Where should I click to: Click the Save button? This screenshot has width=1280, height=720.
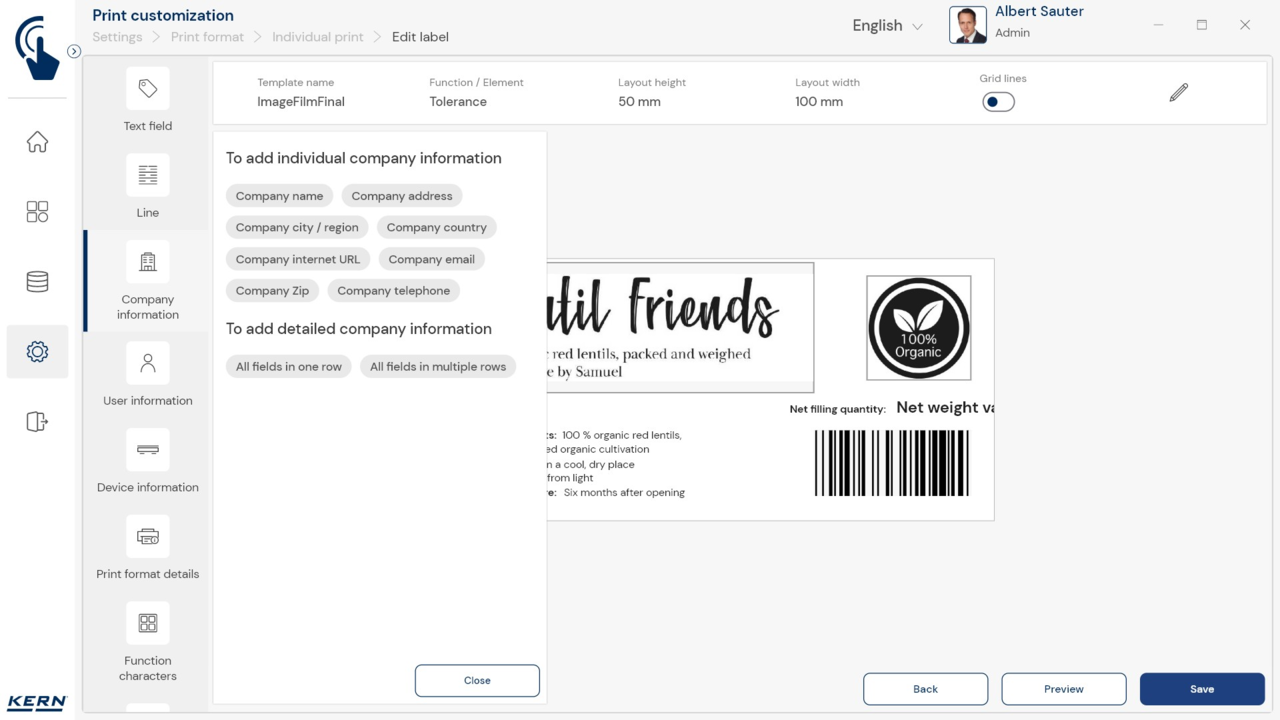[x=1202, y=689]
